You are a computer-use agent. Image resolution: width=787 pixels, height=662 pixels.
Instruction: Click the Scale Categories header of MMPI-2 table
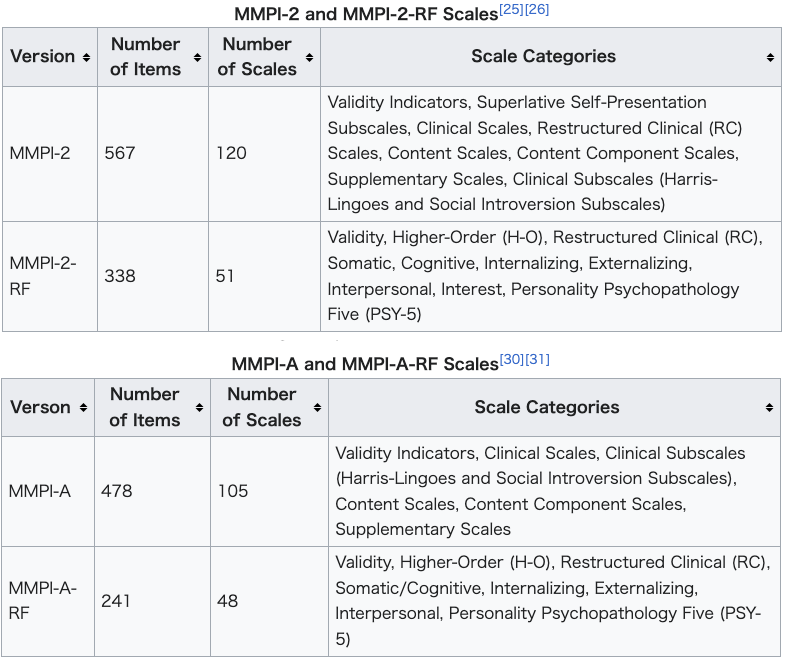click(543, 56)
